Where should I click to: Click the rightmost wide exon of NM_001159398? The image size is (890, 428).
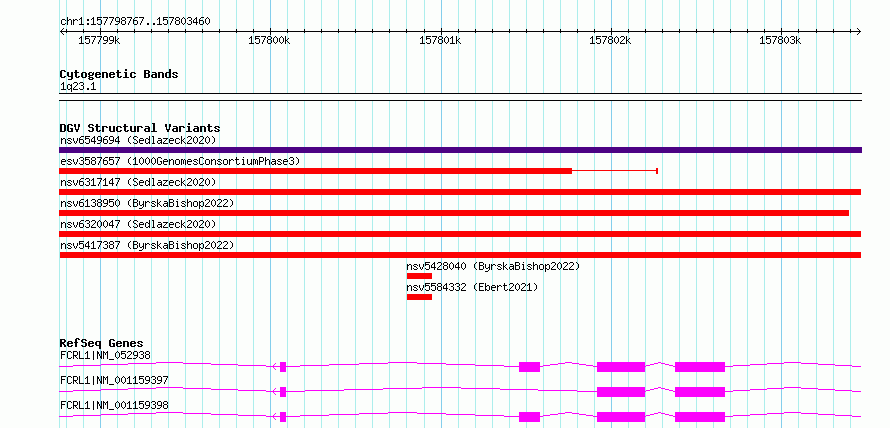[700, 417]
